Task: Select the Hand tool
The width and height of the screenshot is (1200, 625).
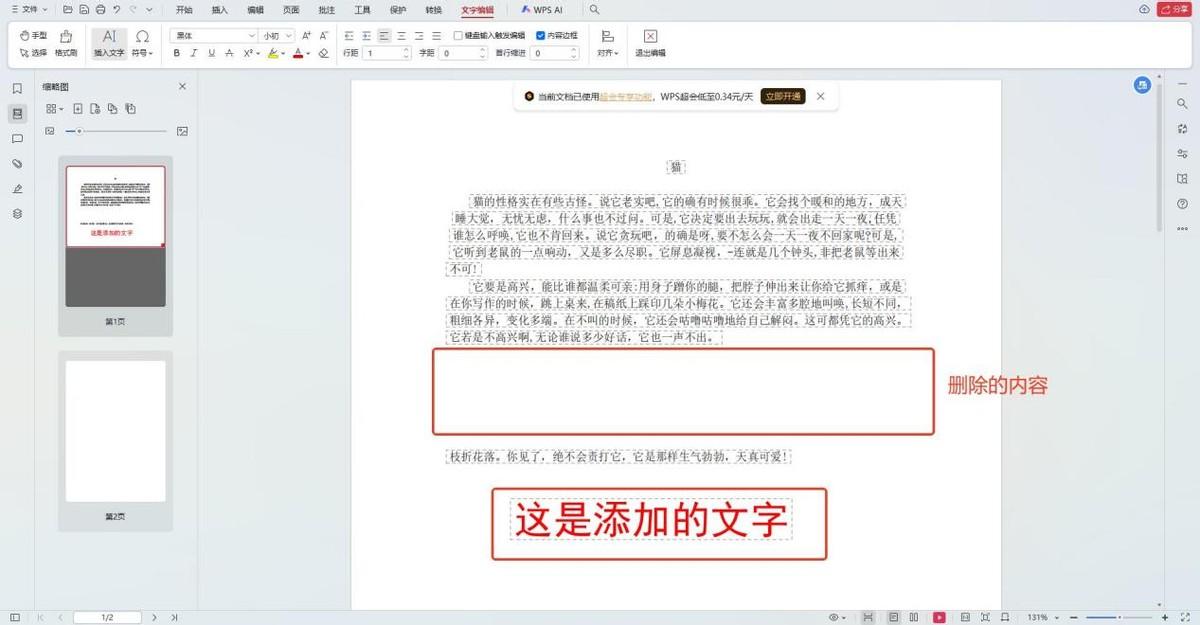Action: tap(33, 36)
